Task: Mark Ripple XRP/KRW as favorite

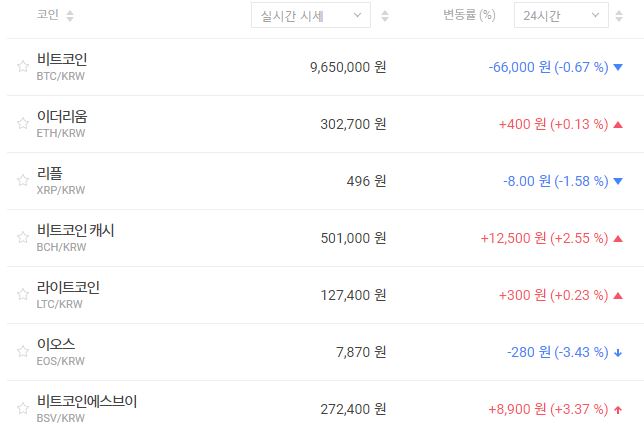Action: [x=22, y=181]
